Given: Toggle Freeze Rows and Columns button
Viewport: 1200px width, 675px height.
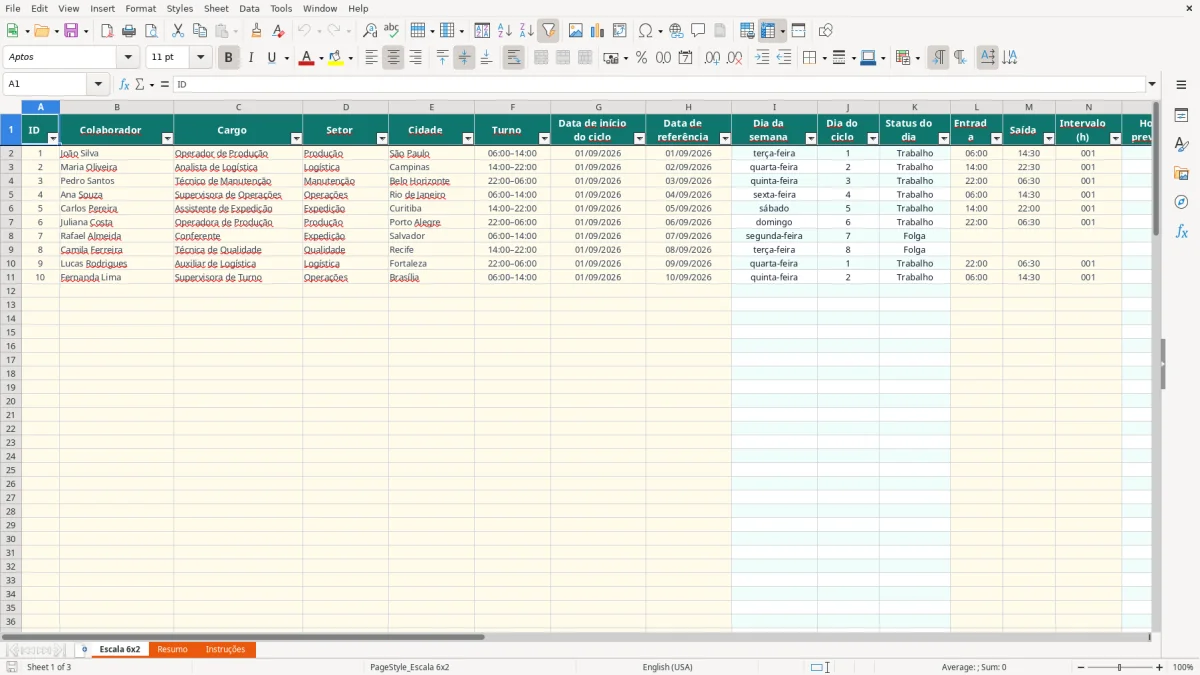Looking at the screenshot, I should coord(768,31).
